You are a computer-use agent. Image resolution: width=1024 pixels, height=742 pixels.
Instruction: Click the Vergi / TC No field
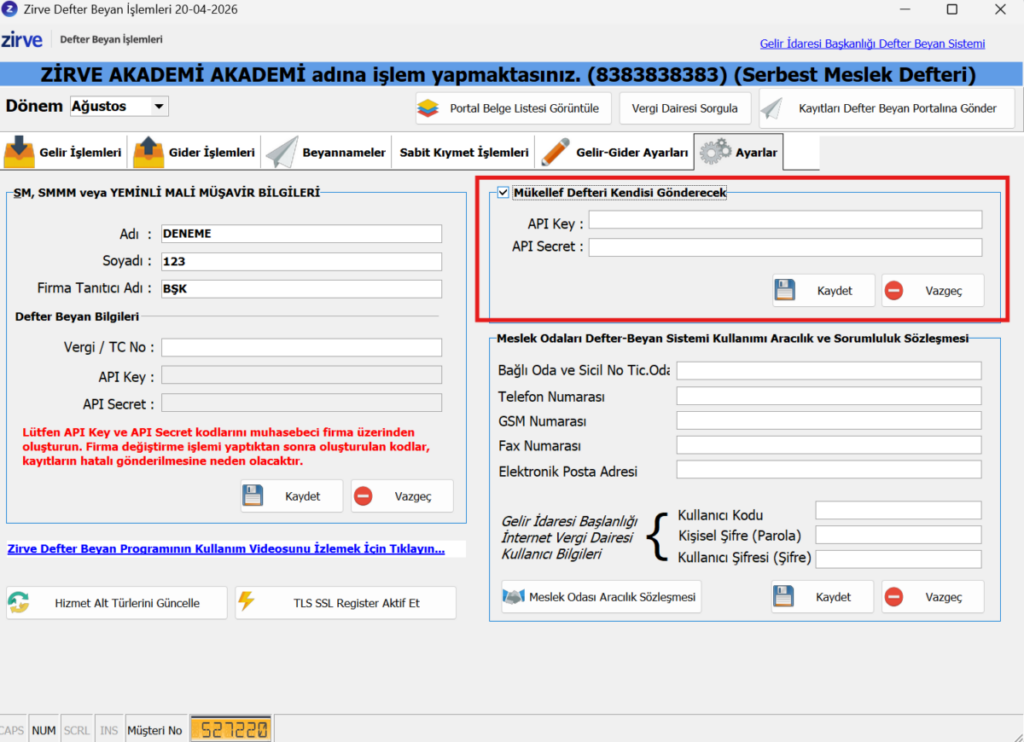pos(302,347)
